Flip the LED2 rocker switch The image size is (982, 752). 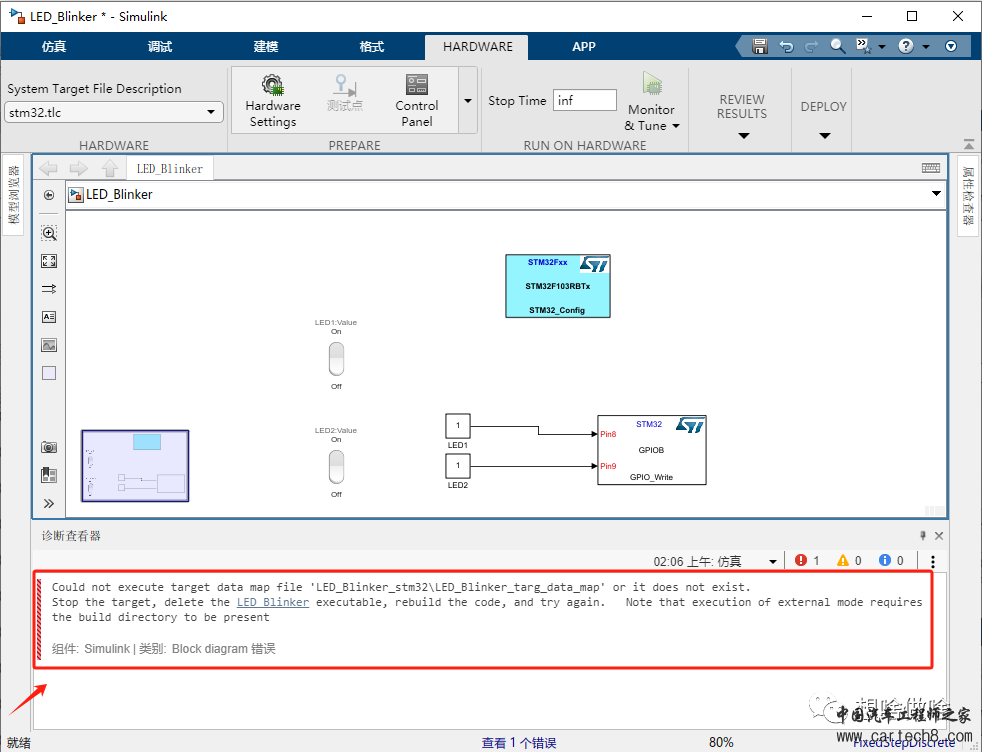[336, 466]
